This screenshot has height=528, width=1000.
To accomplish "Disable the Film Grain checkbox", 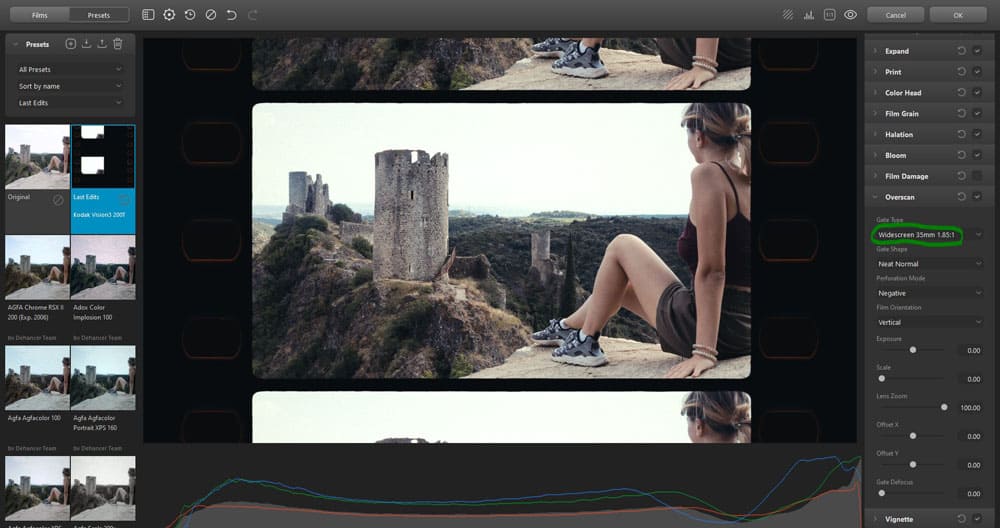I will [x=977, y=114].
